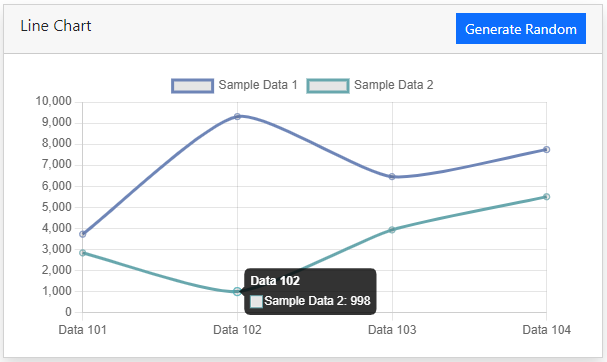Click highlighted Sample Data 2 point at Data 102

[237, 292]
